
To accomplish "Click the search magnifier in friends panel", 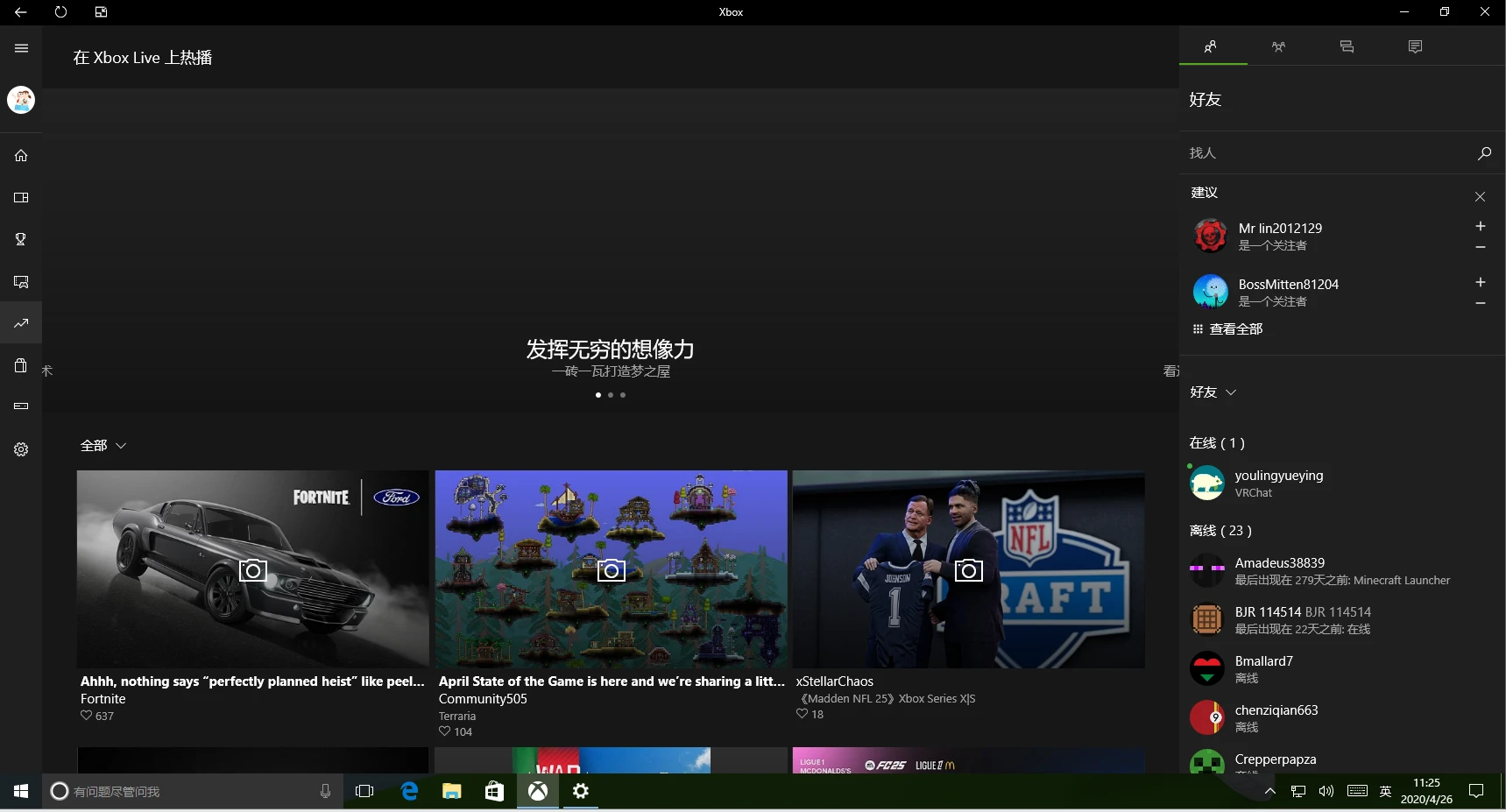I will 1483,153.
